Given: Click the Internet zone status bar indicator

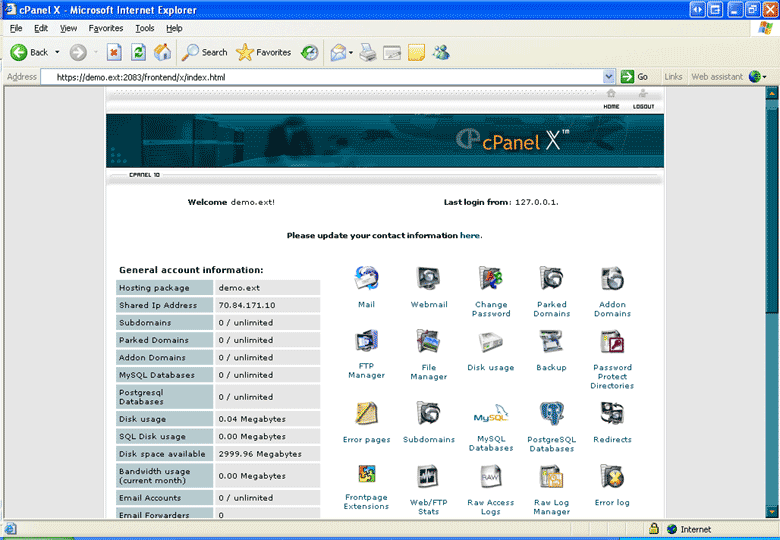Looking at the screenshot, I should click(689, 529).
